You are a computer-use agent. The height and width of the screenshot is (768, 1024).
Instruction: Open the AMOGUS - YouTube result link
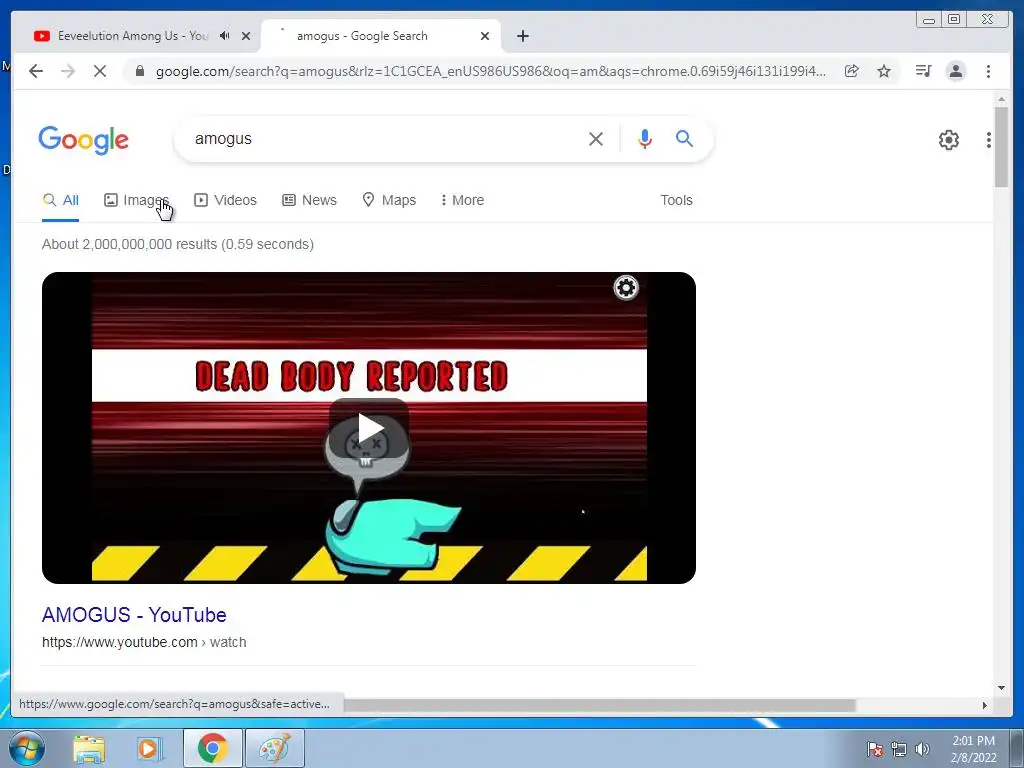[x=134, y=615]
